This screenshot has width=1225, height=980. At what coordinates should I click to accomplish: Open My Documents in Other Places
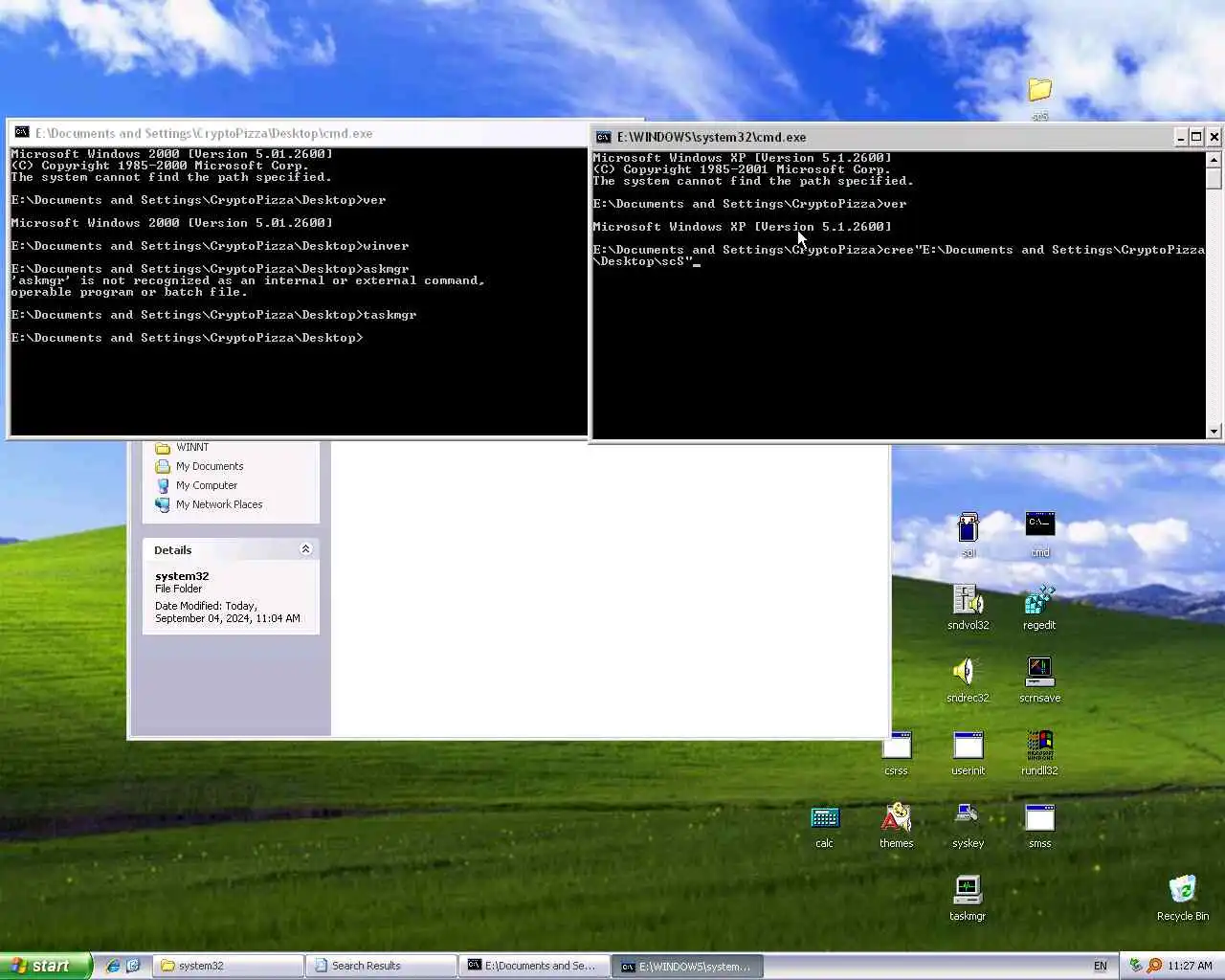(x=199, y=466)
